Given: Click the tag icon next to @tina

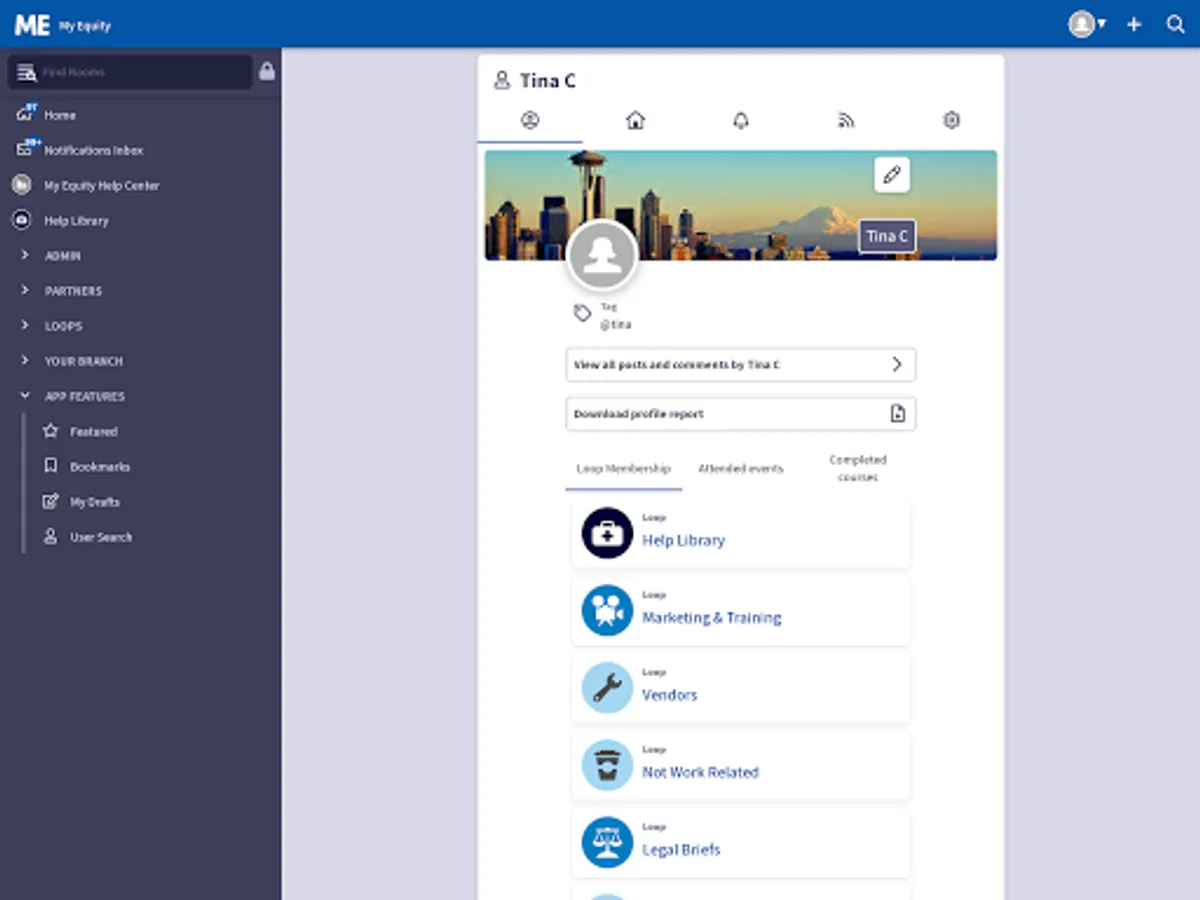Looking at the screenshot, I should 582,314.
